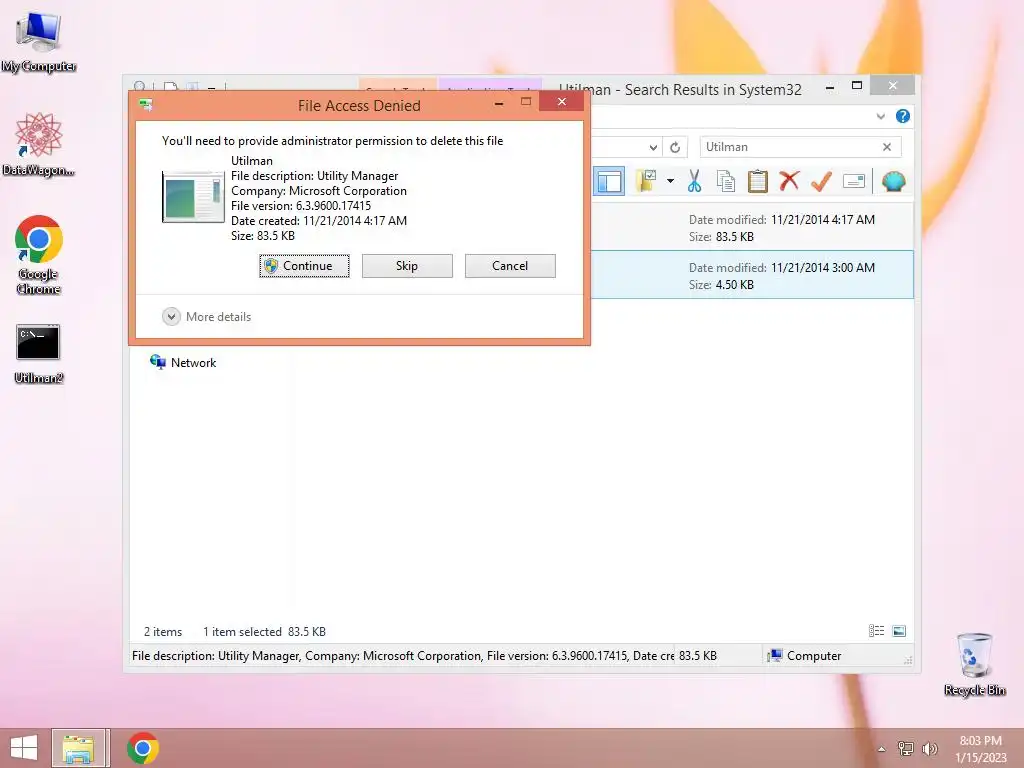Viewport: 1024px width, 768px height.
Task: Click the network tray icon
Action: tap(906, 749)
